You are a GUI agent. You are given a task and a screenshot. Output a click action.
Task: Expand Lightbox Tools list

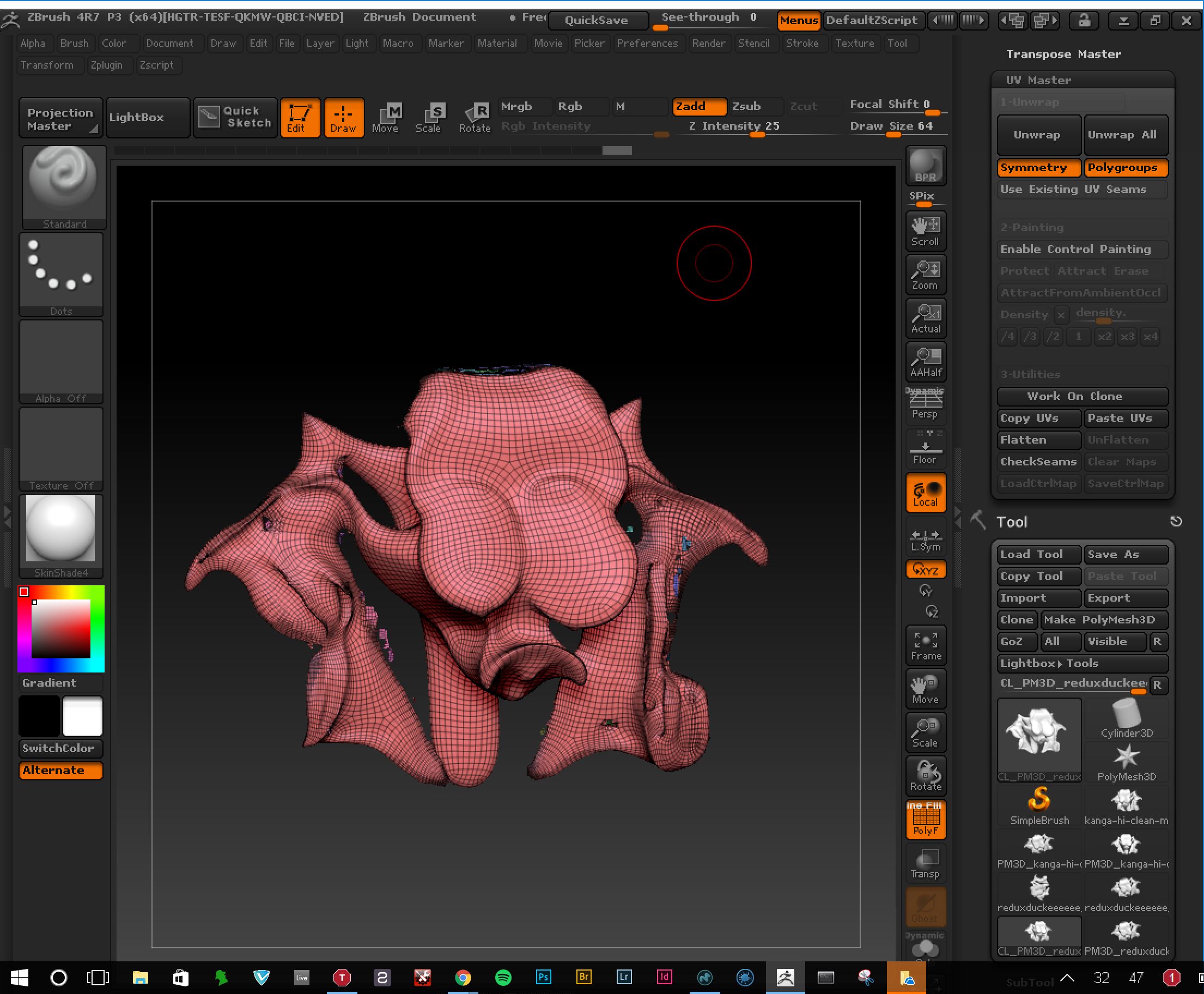(1082, 663)
